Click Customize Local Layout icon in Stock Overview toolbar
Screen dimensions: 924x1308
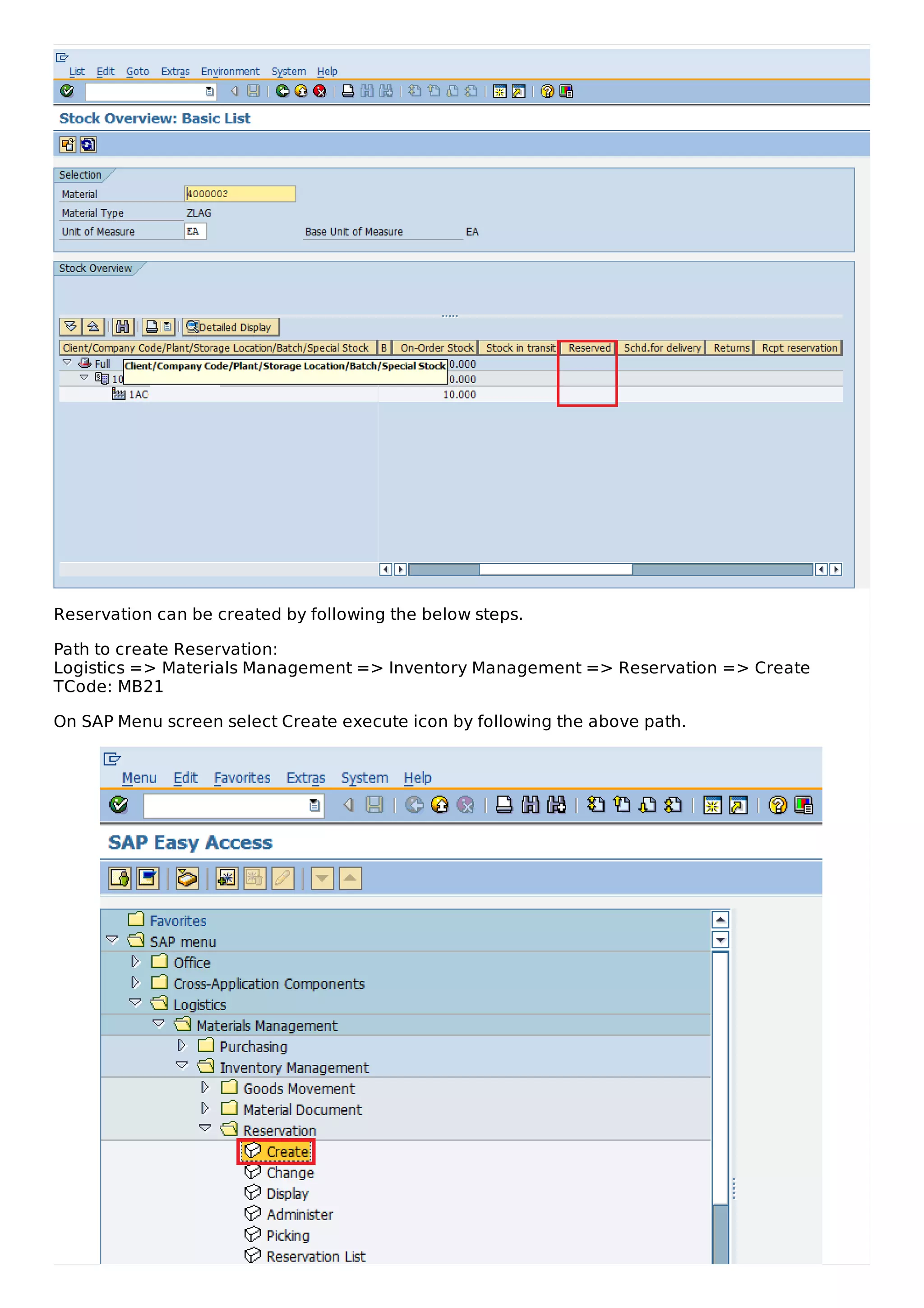point(566,91)
